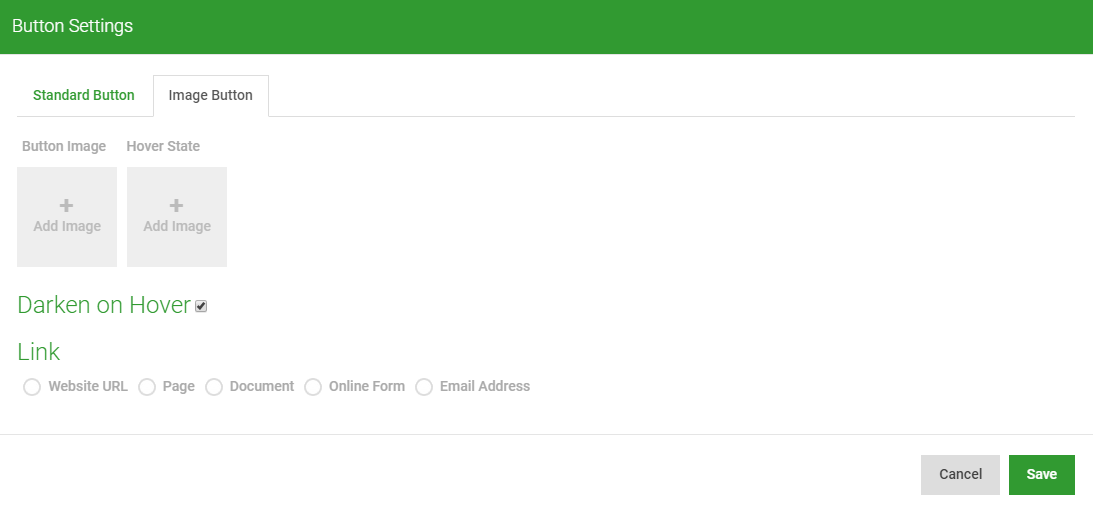Image resolution: width=1093 pixels, height=514 pixels.
Task: Pick the Online Form link type
Action: (313, 386)
